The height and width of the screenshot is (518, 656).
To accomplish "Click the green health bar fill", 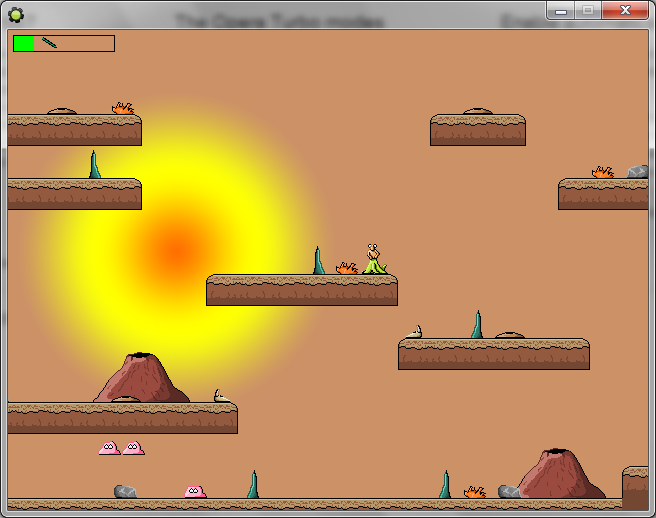I will [24, 43].
